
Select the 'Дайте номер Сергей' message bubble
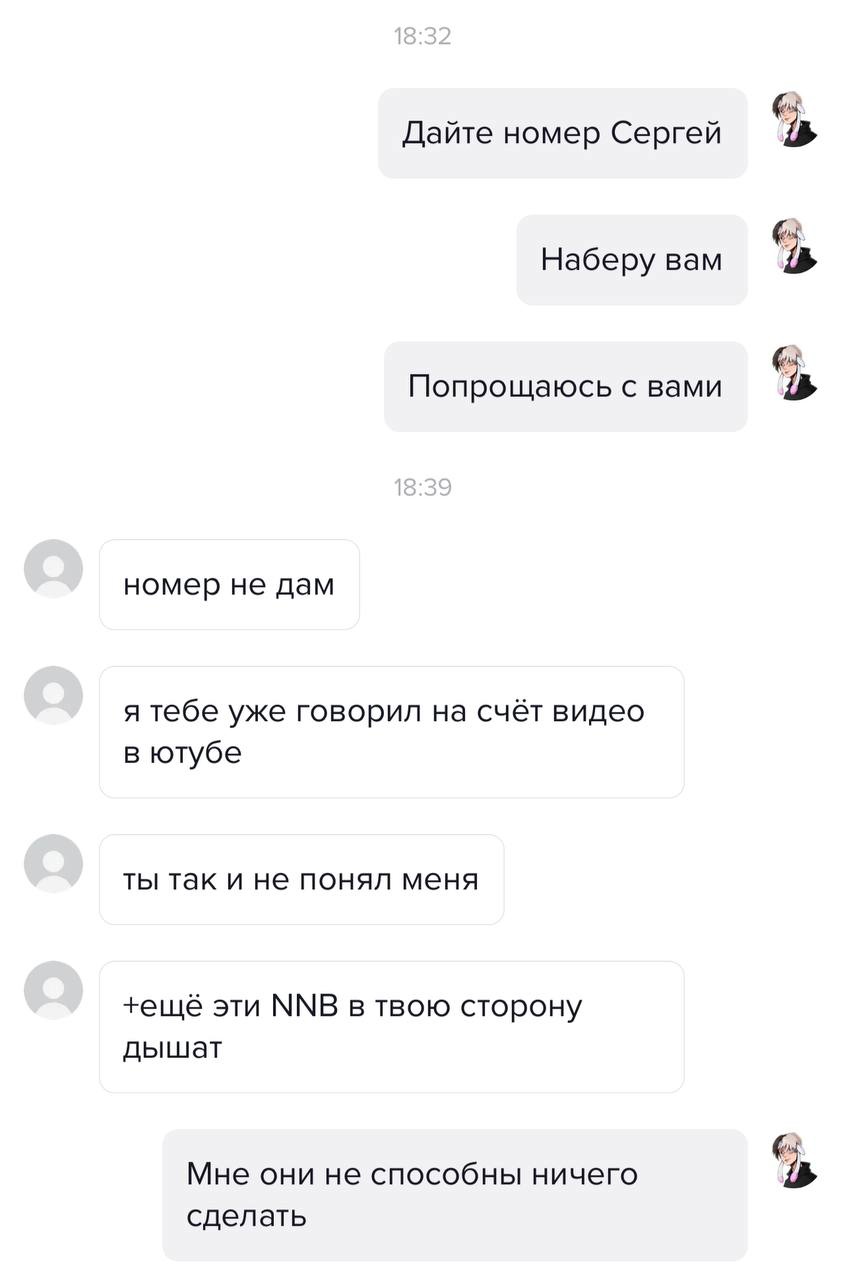point(562,133)
